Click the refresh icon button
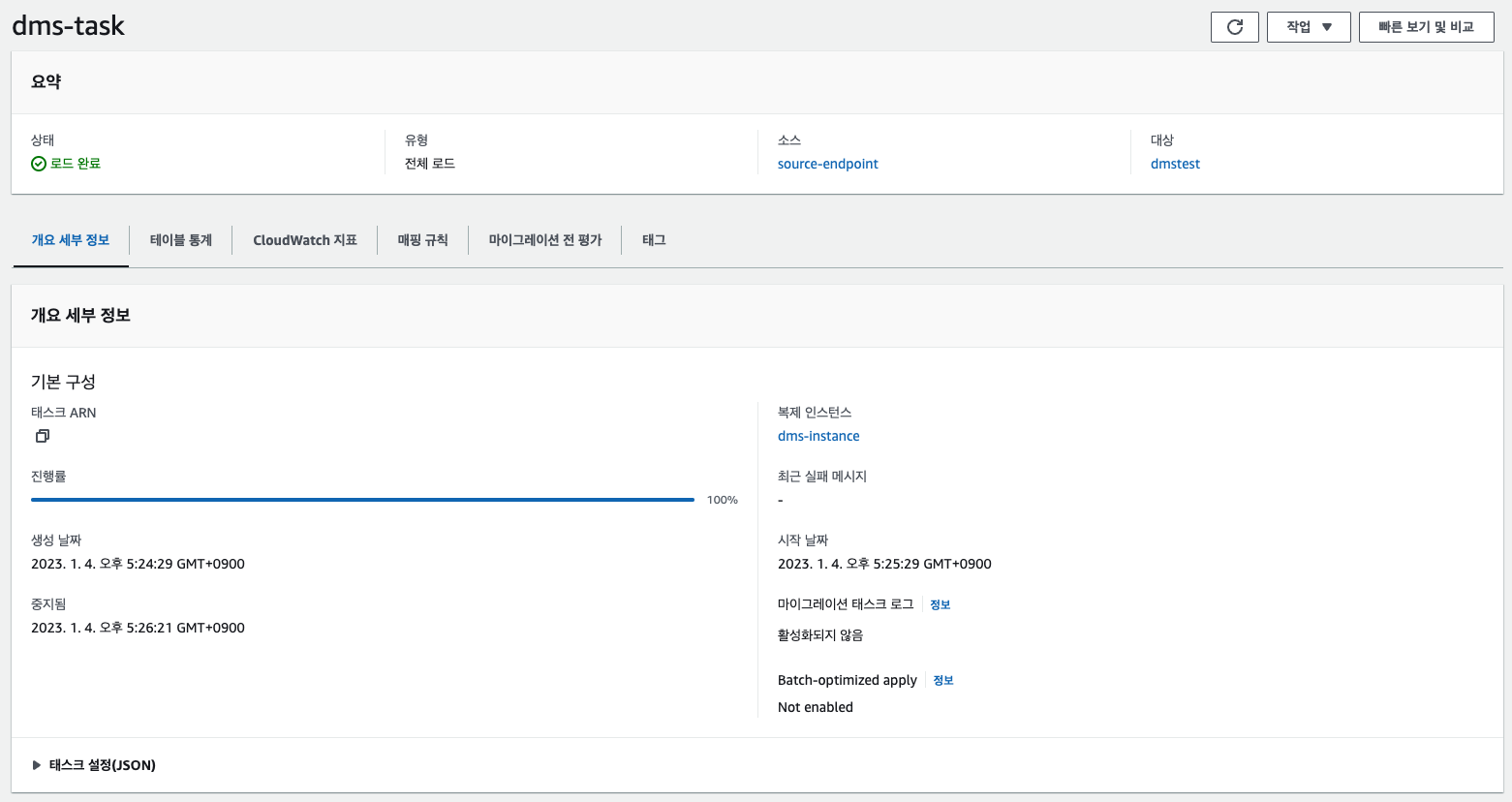This screenshot has width=1512, height=802. (x=1234, y=27)
